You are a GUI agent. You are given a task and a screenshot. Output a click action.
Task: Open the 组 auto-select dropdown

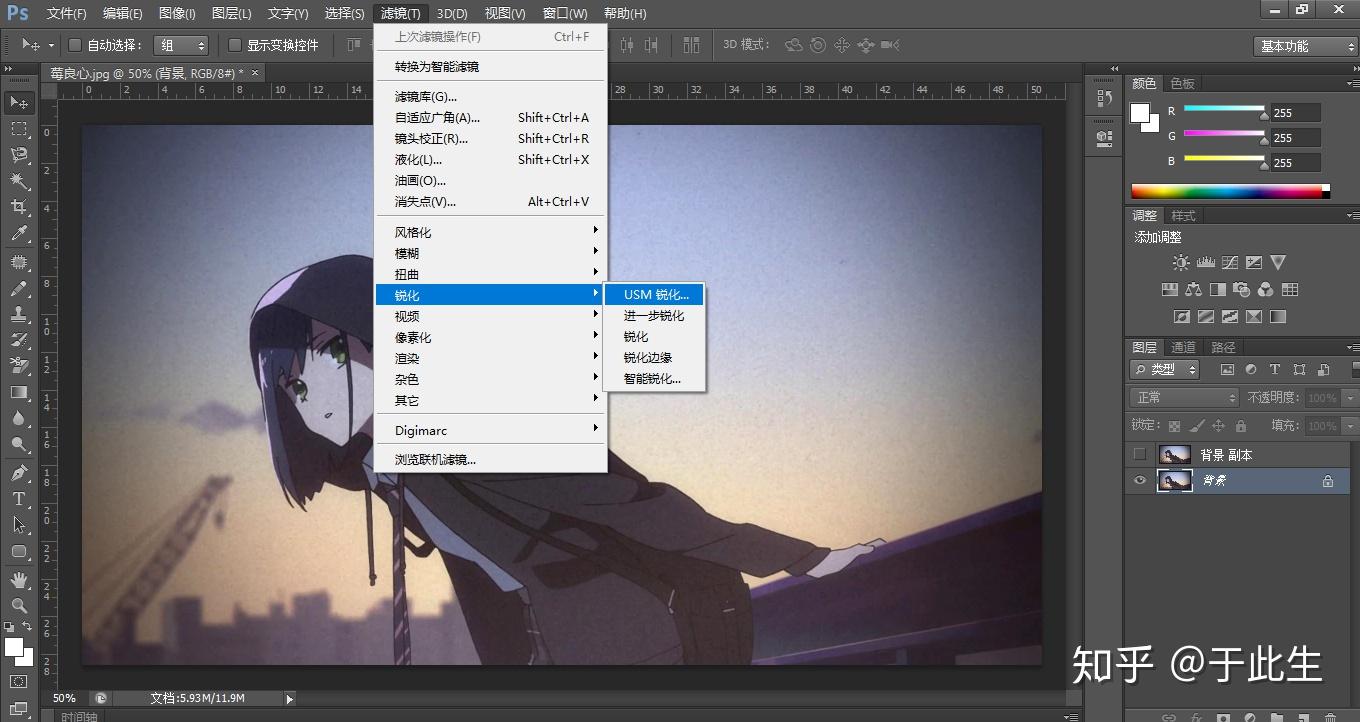pyautogui.click(x=181, y=45)
